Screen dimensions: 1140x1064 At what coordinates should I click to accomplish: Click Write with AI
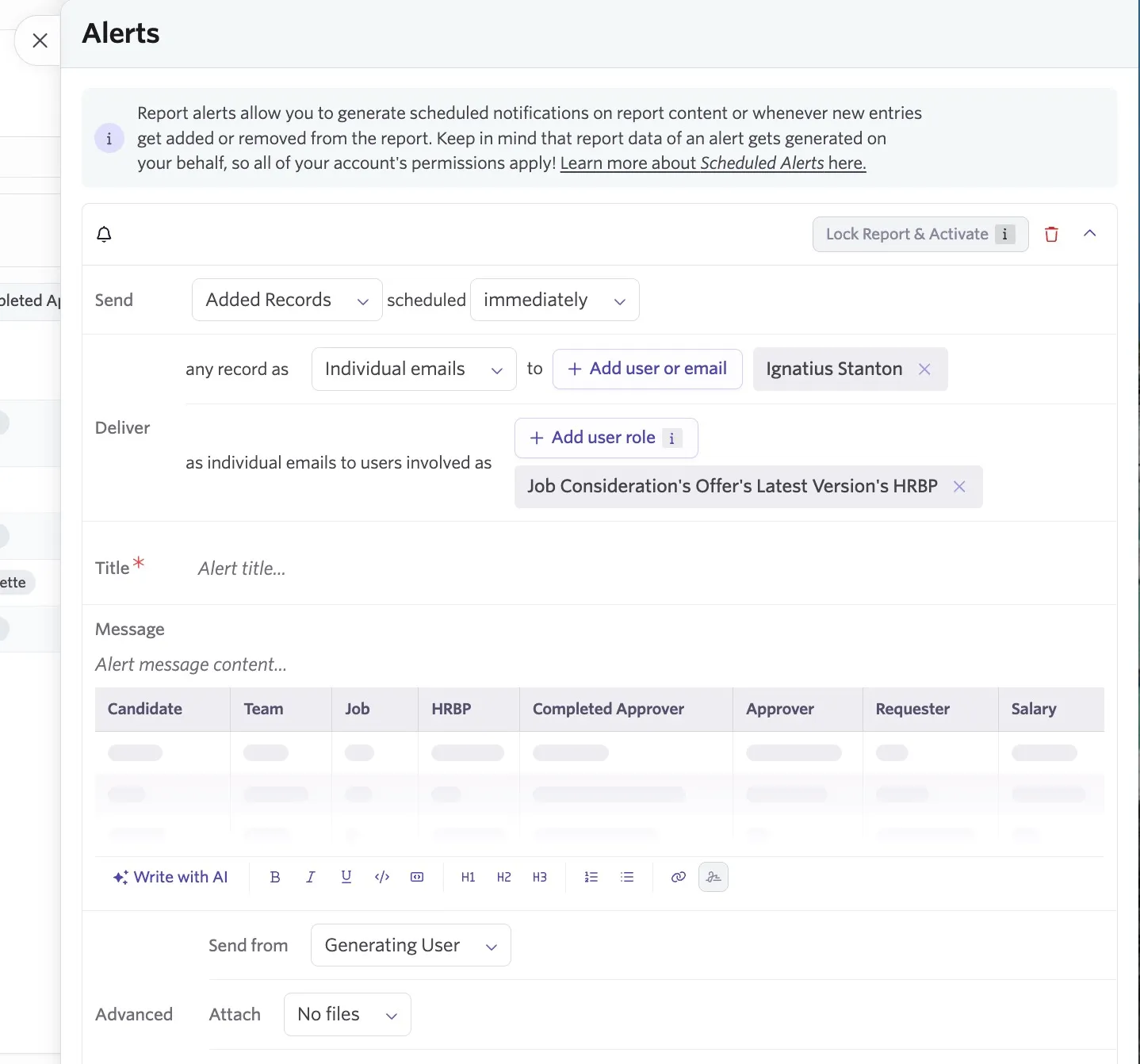170,877
